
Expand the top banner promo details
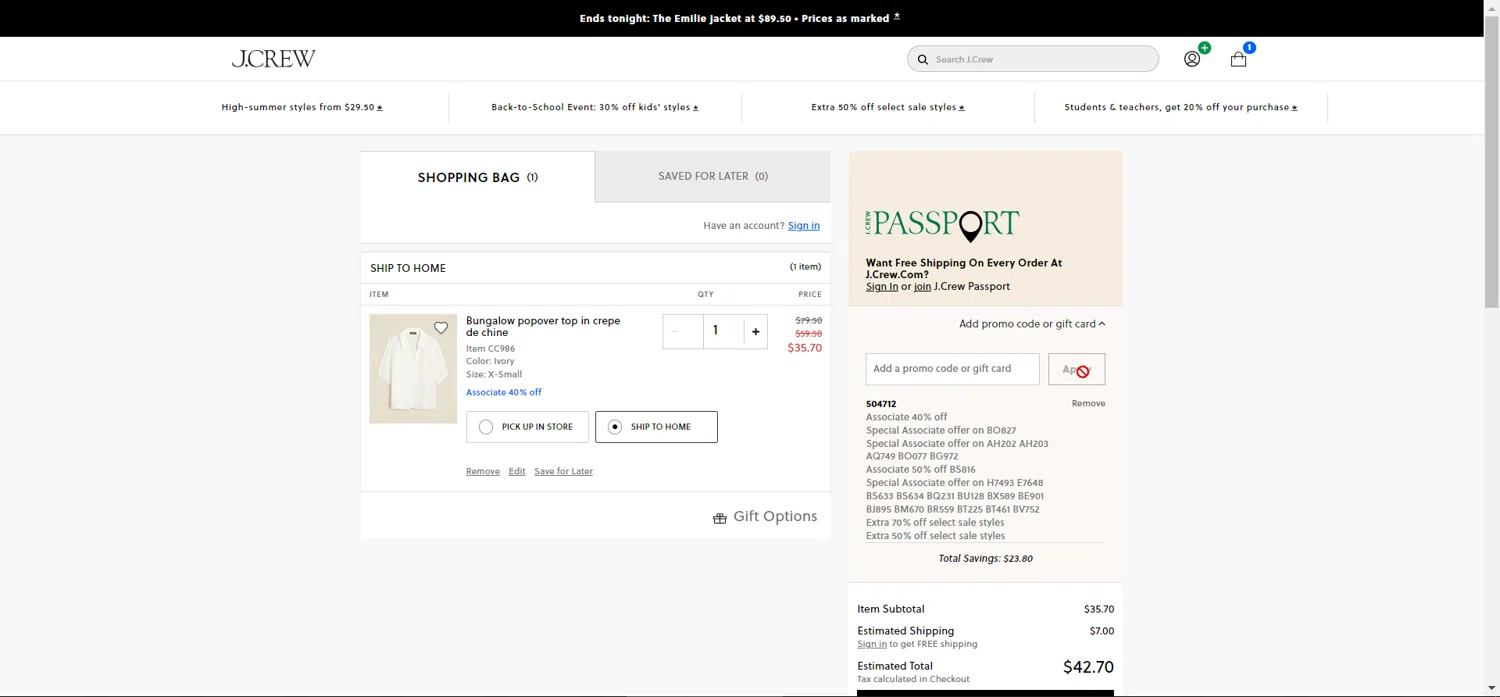pos(897,17)
